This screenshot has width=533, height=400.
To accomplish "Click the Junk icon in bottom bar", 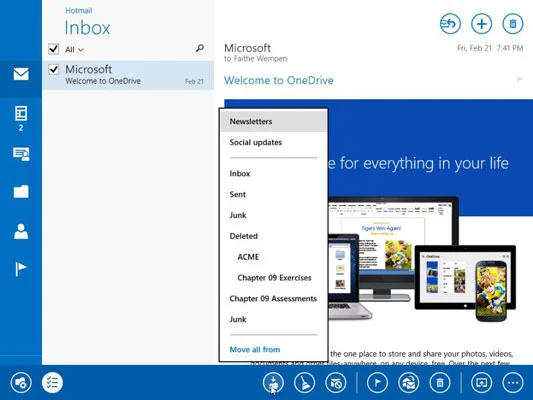I will (336, 383).
